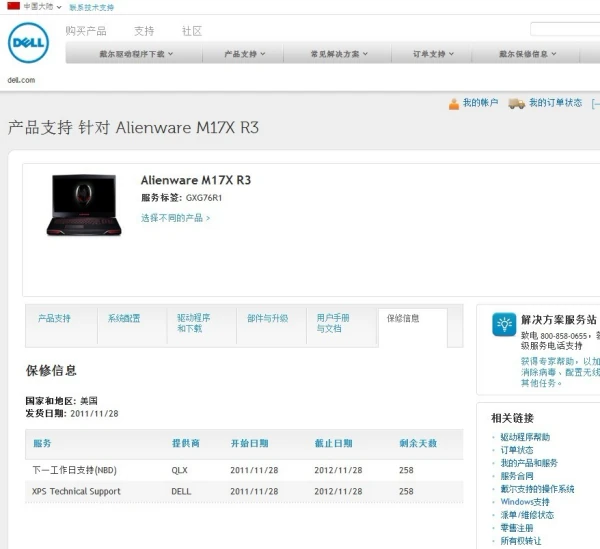Image resolution: width=600 pixels, height=549 pixels.
Task: Open 社区 top menu
Action: click(x=192, y=31)
